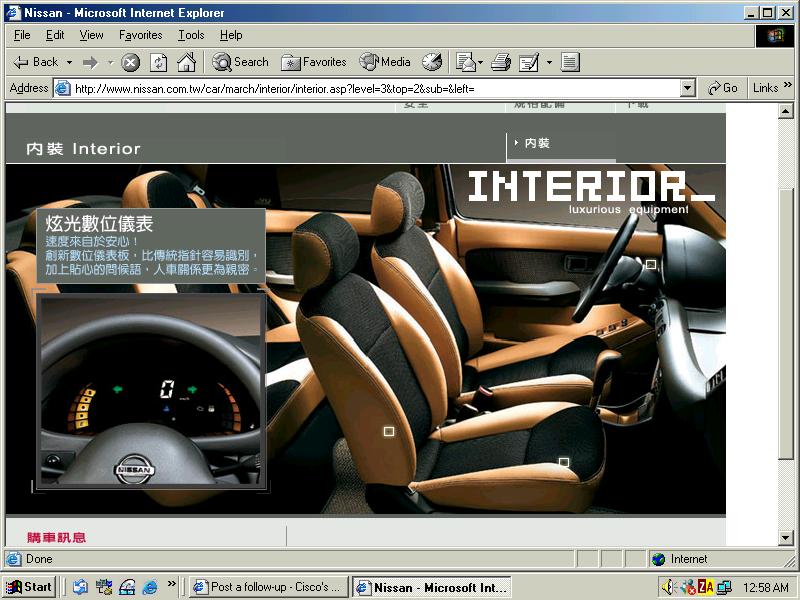Open the View menu
This screenshot has height=600, width=800.
click(91, 35)
